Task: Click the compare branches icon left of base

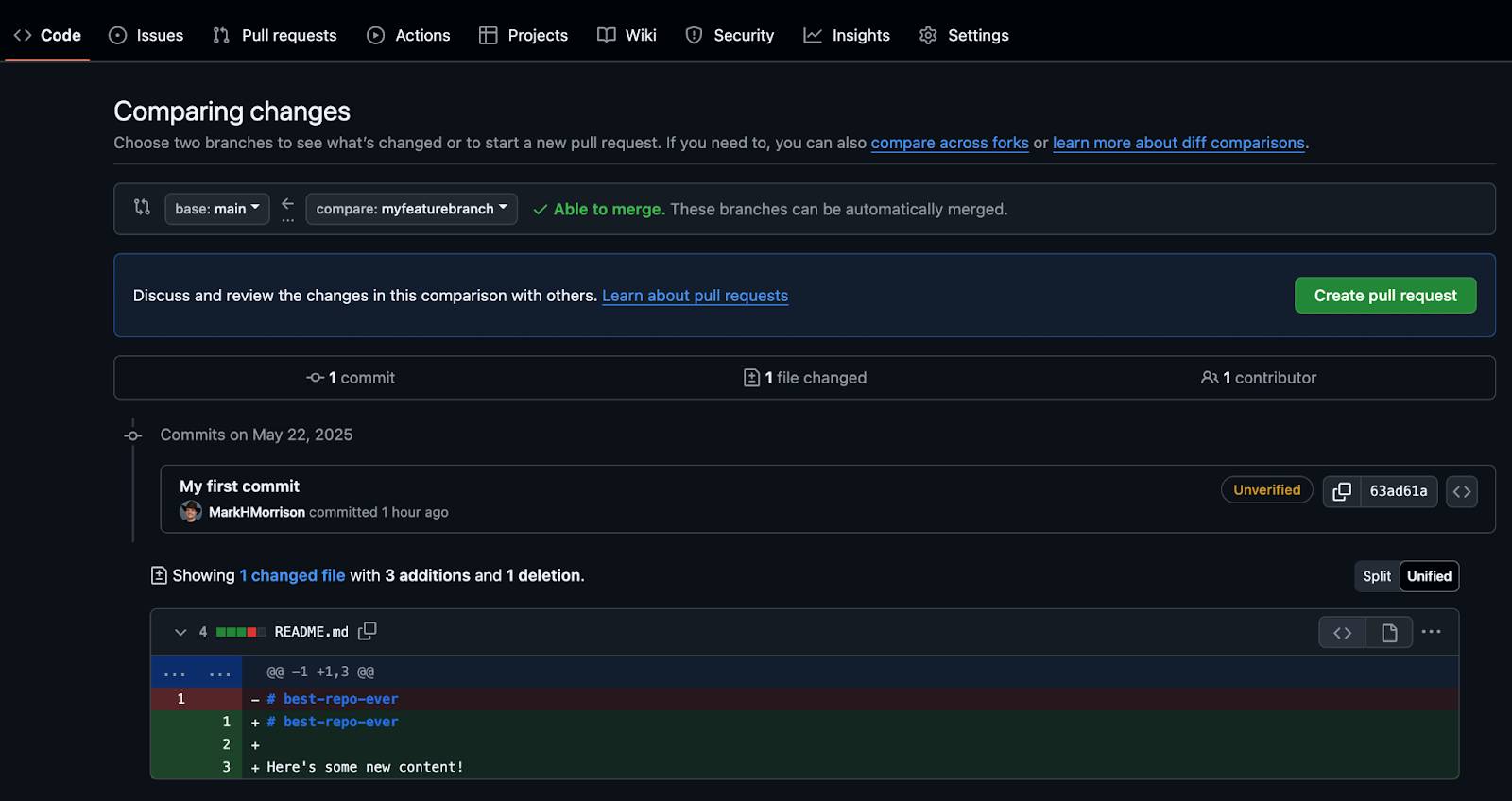Action: [x=142, y=207]
